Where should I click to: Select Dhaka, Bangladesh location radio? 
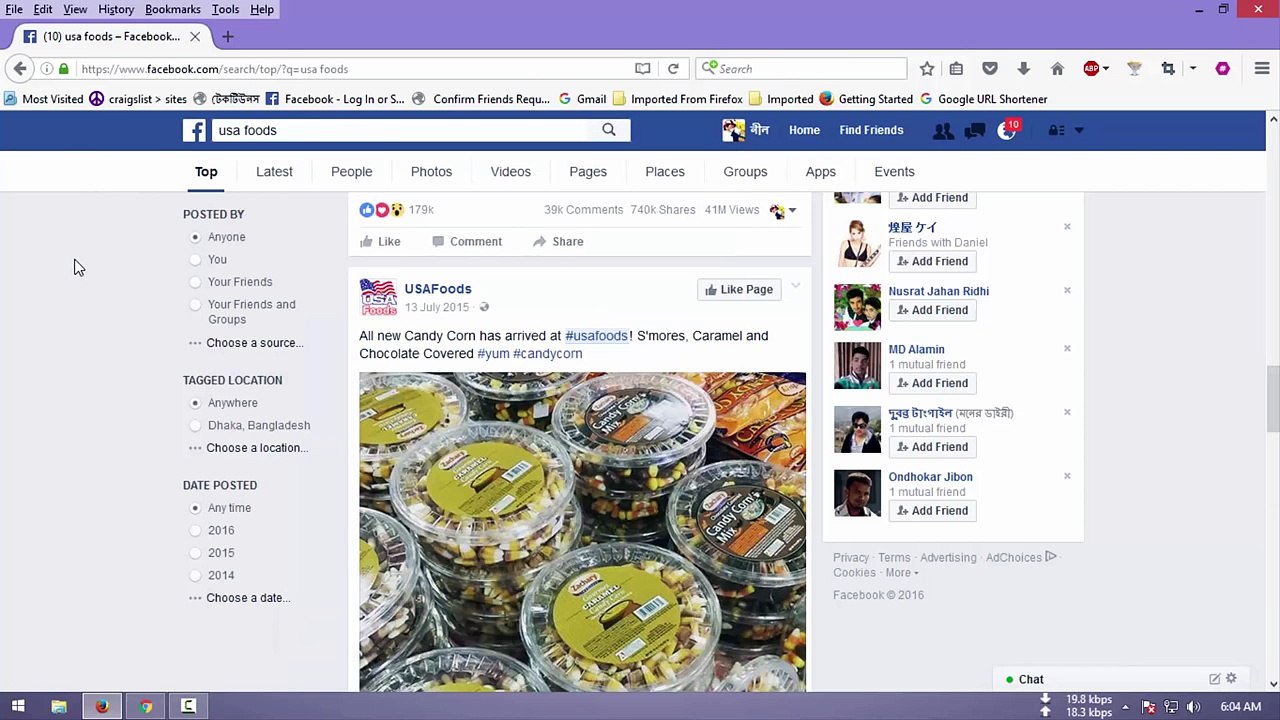(x=195, y=426)
